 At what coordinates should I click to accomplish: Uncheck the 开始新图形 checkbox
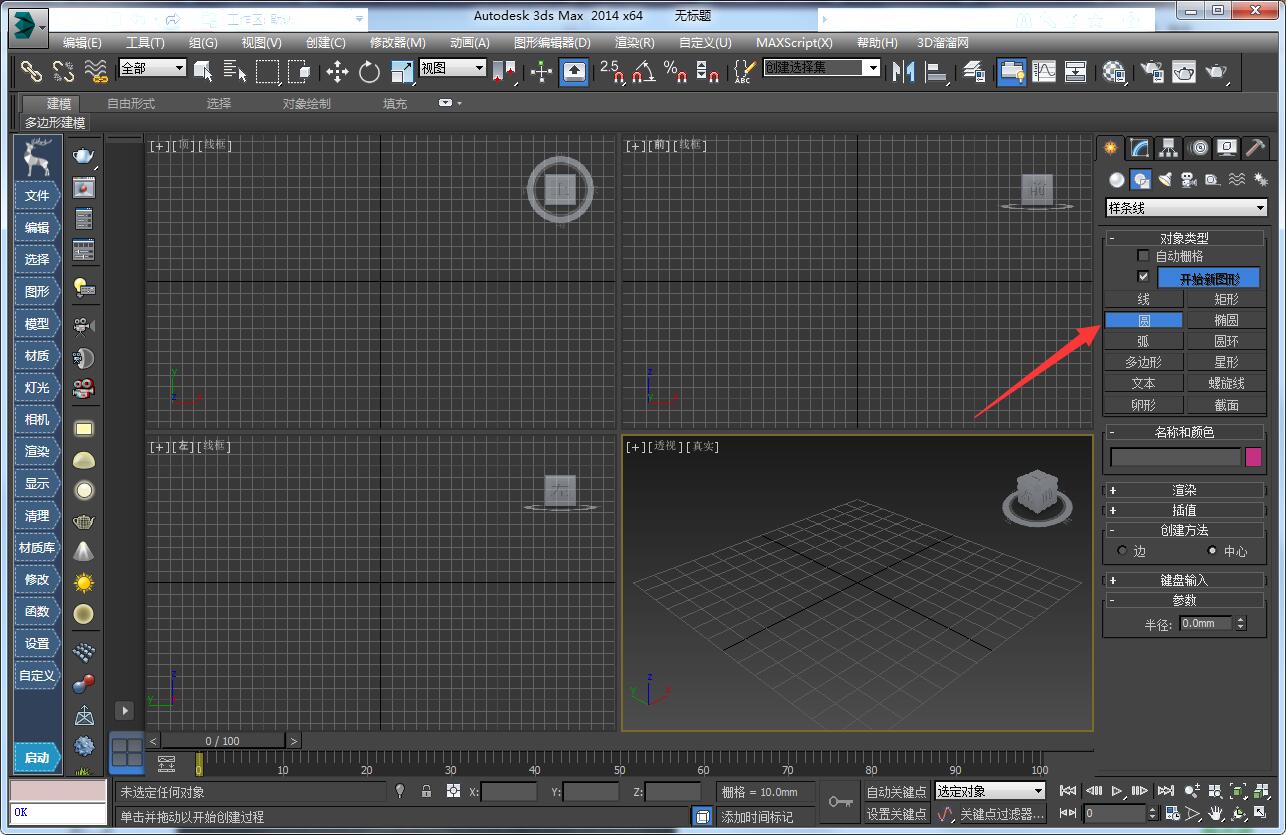tap(1144, 277)
